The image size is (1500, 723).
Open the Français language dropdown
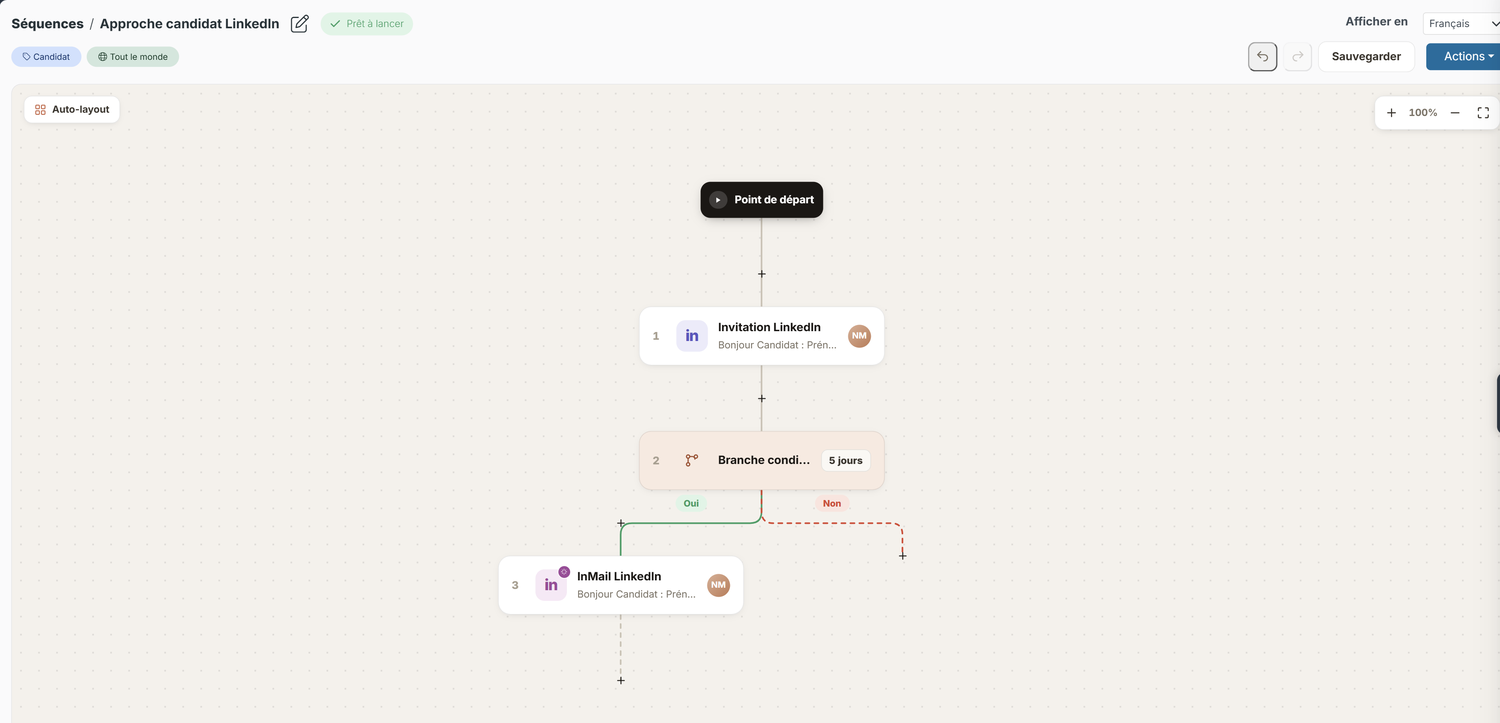click(x=1462, y=23)
